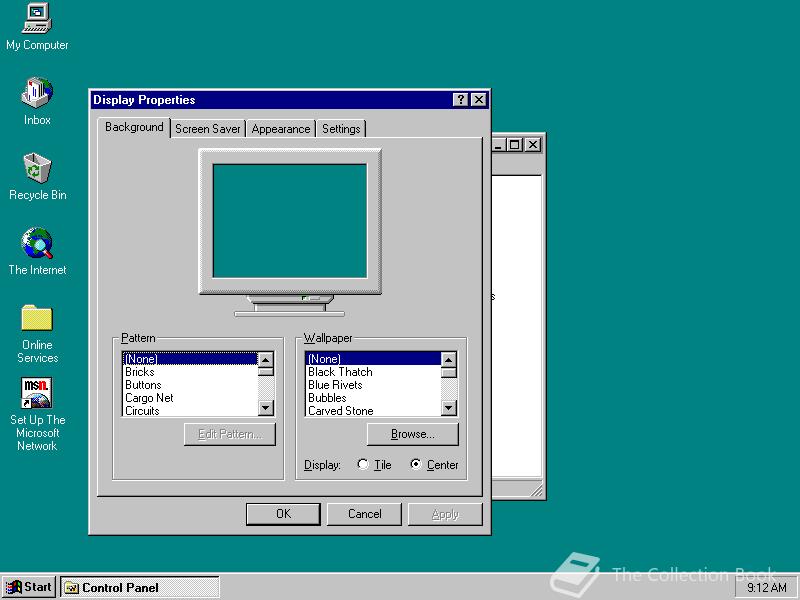Choose the Carved Stone wallpaper
The image size is (800, 600).
373,411
